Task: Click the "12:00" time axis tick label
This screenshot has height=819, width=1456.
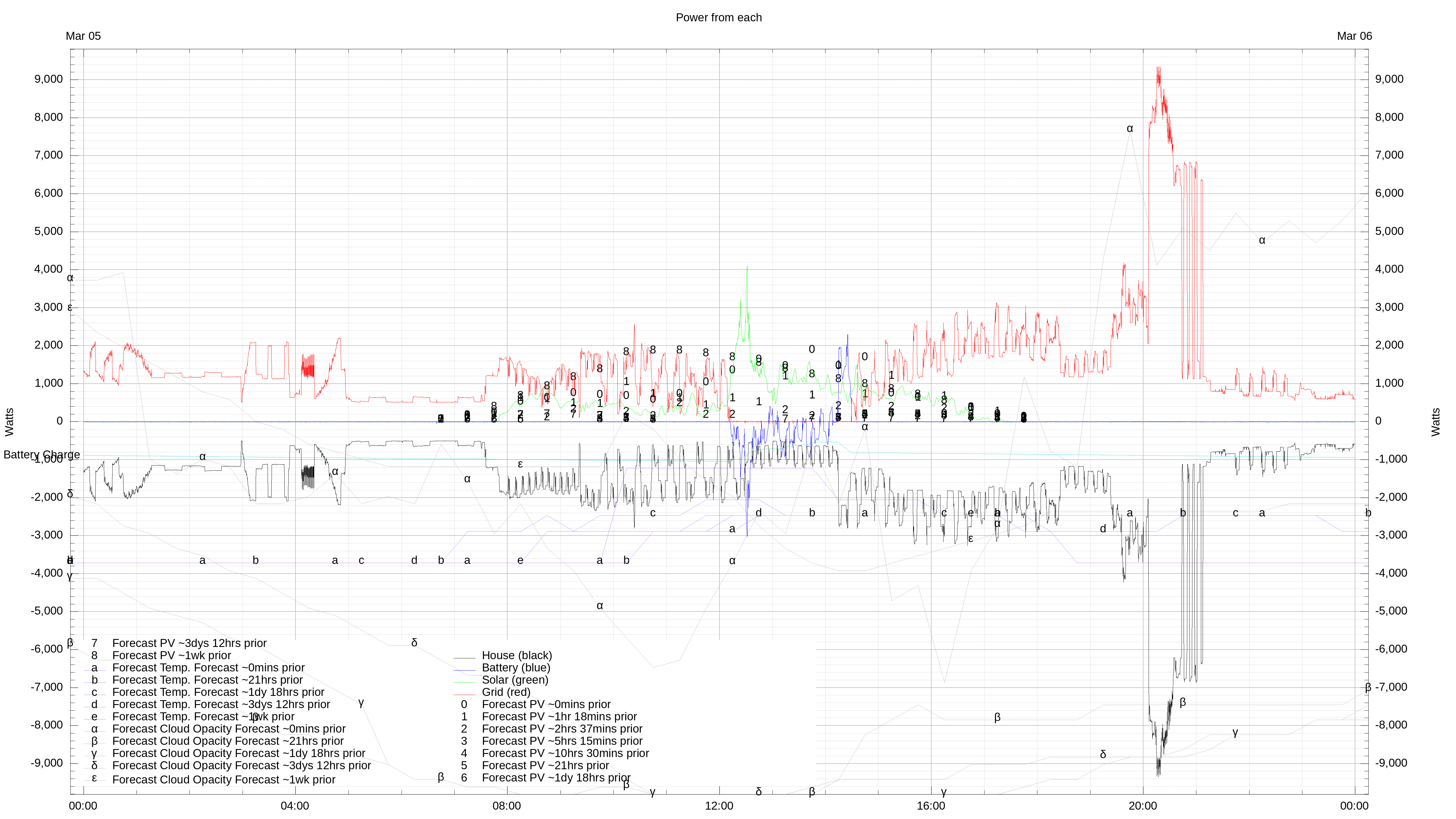Action: point(719,806)
